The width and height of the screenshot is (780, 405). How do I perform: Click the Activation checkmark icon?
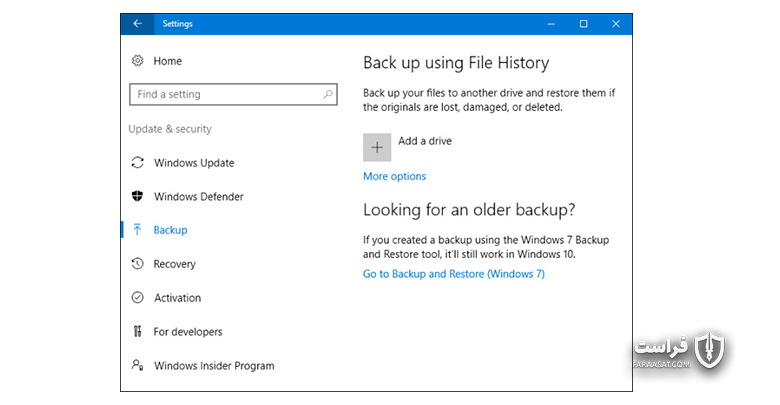click(138, 298)
